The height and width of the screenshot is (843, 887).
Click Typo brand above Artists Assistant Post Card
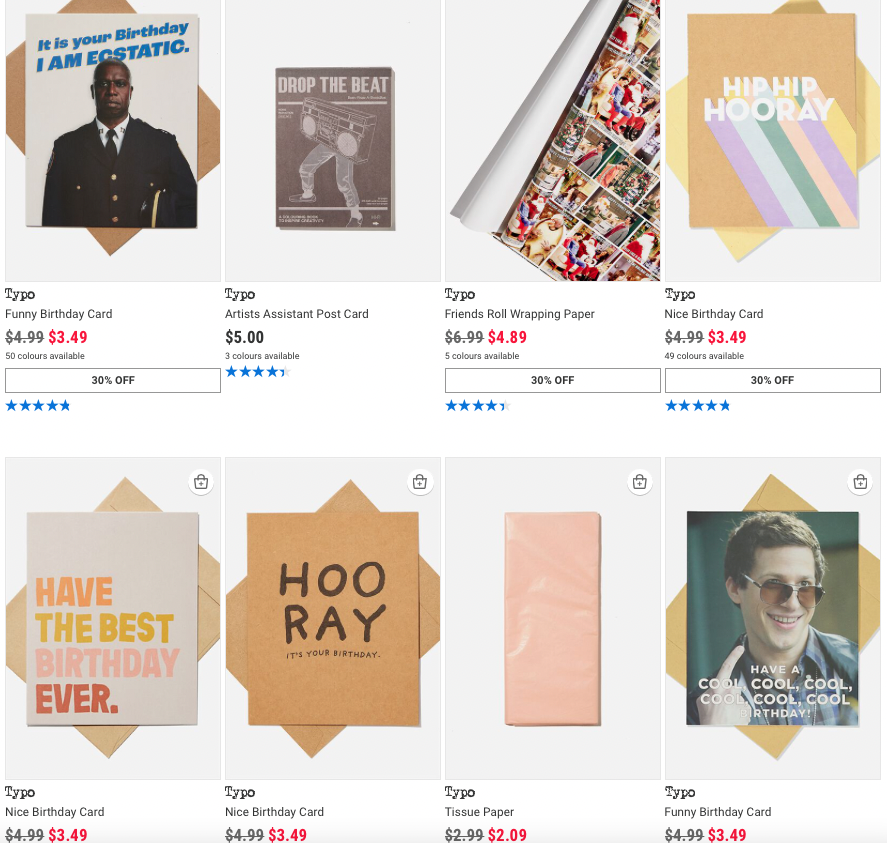coord(240,294)
